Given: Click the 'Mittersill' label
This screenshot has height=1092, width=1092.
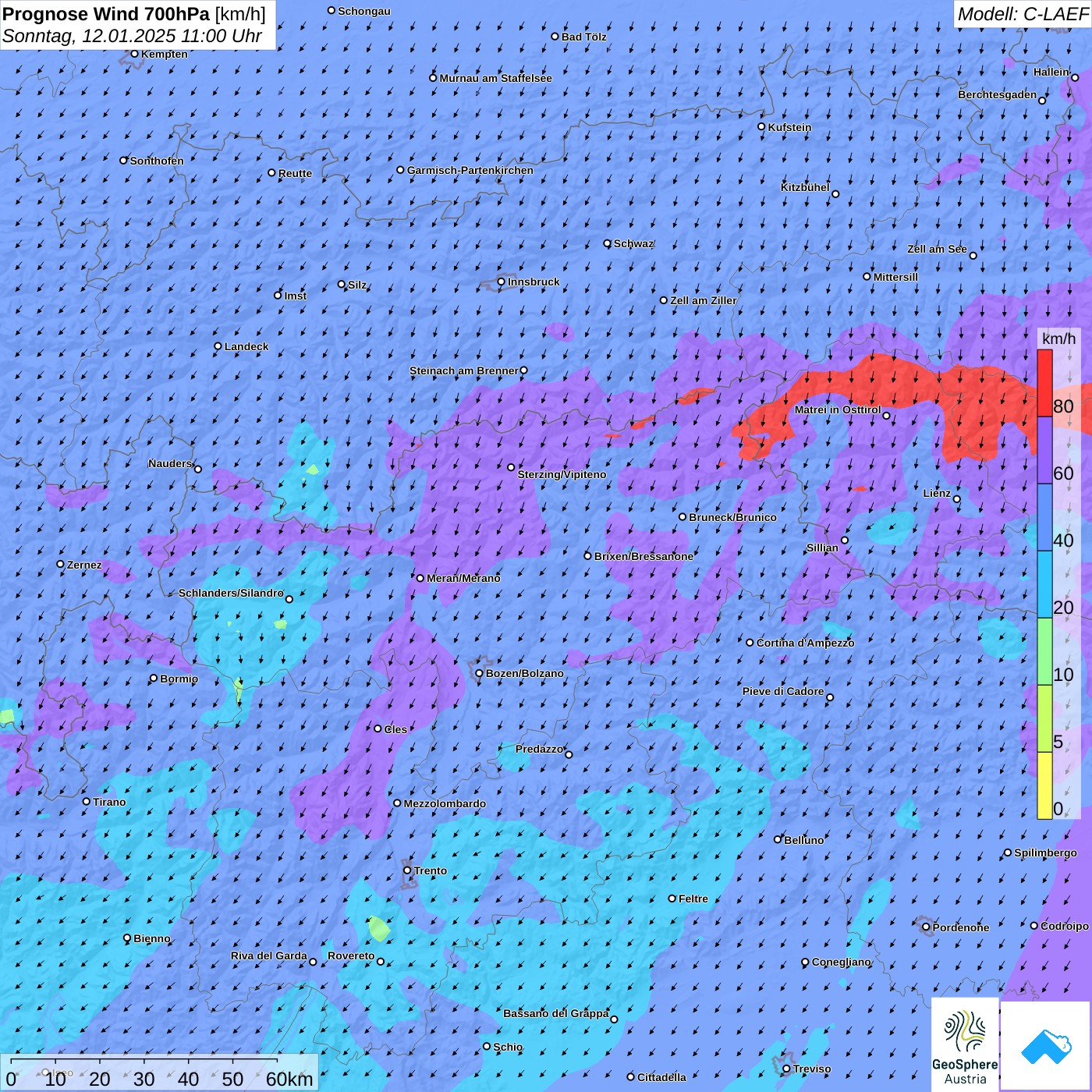Looking at the screenshot, I should 895,277.
